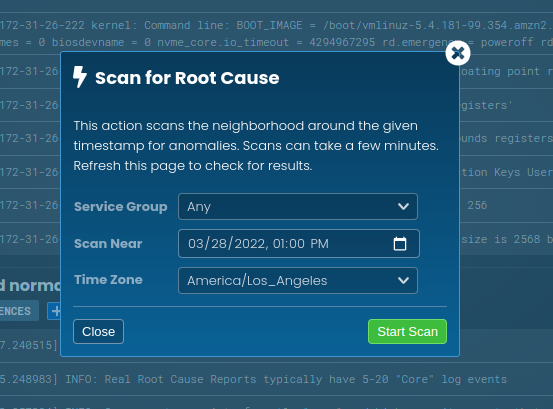The image size is (553, 409).
Task: Click the 'Scan Near' label
Action: pyautogui.click(x=108, y=244)
